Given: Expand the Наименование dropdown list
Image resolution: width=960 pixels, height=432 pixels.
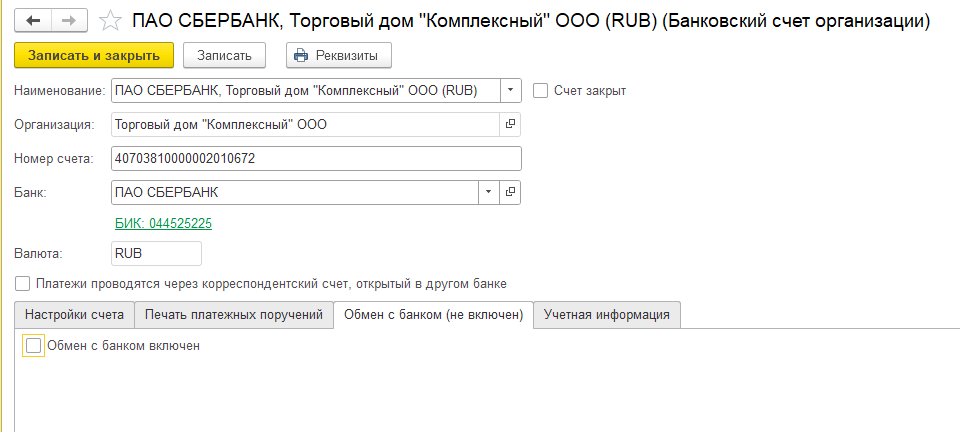Looking at the screenshot, I should (510, 91).
